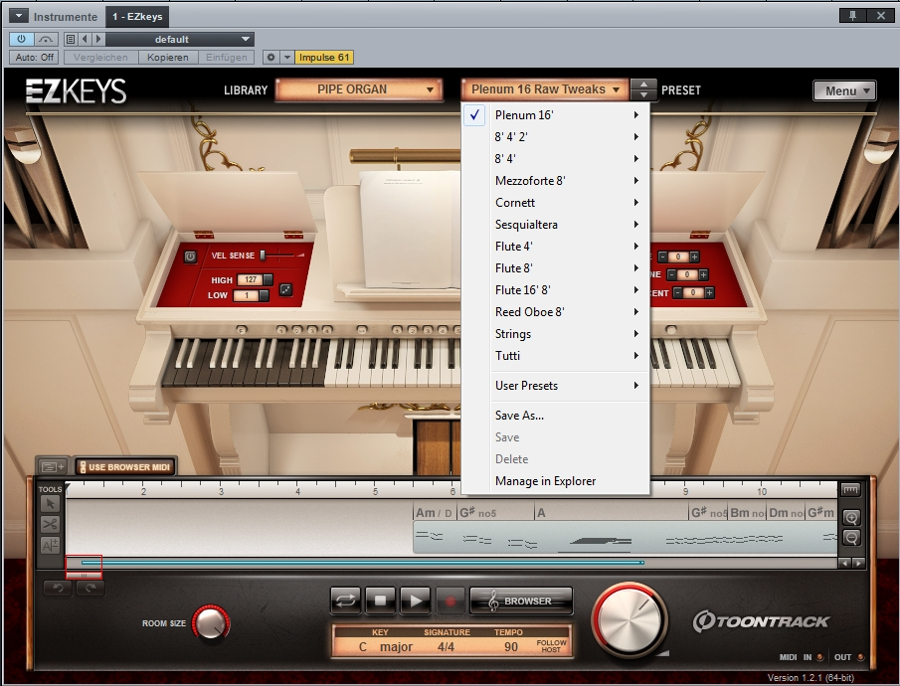Click the key C major field
Image resolution: width=900 pixels, height=686 pixels.
386,647
